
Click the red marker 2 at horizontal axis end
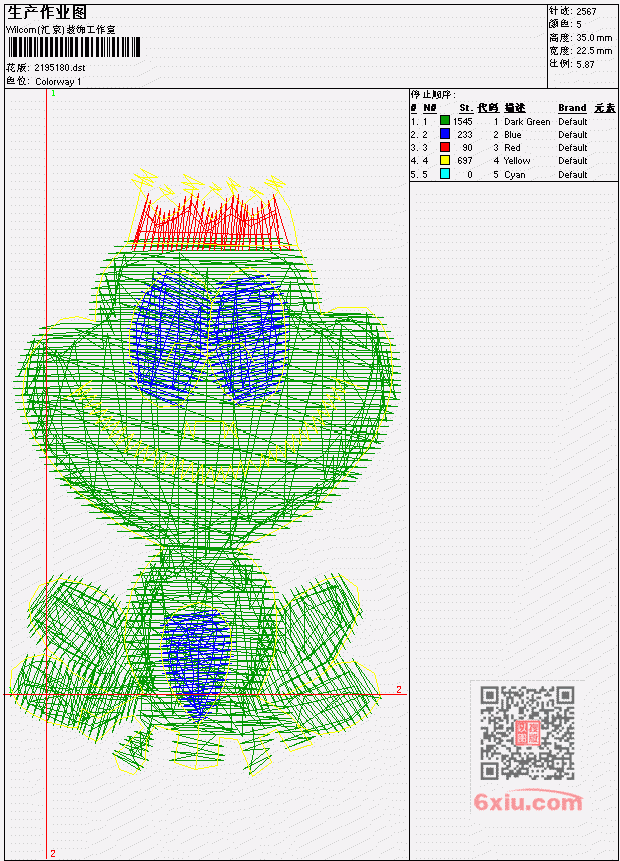(399, 689)
